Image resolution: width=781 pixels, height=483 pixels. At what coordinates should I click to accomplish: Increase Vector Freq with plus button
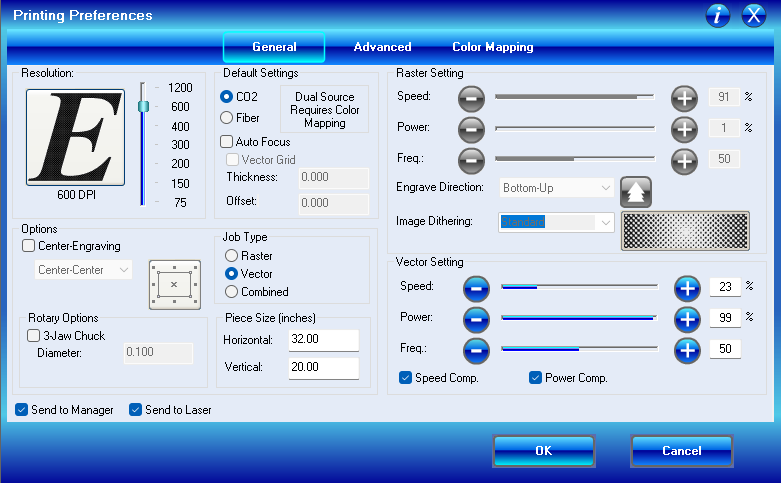tap(687, 351)
